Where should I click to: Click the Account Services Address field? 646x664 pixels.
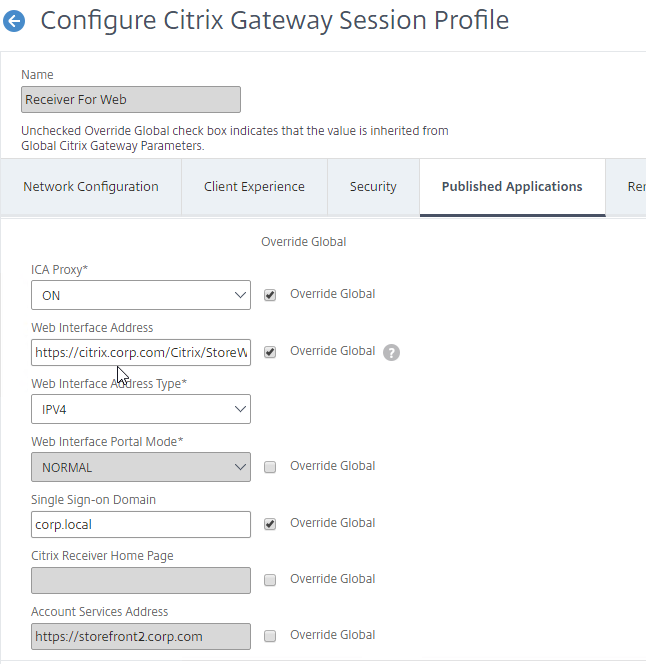click(141, 636)
